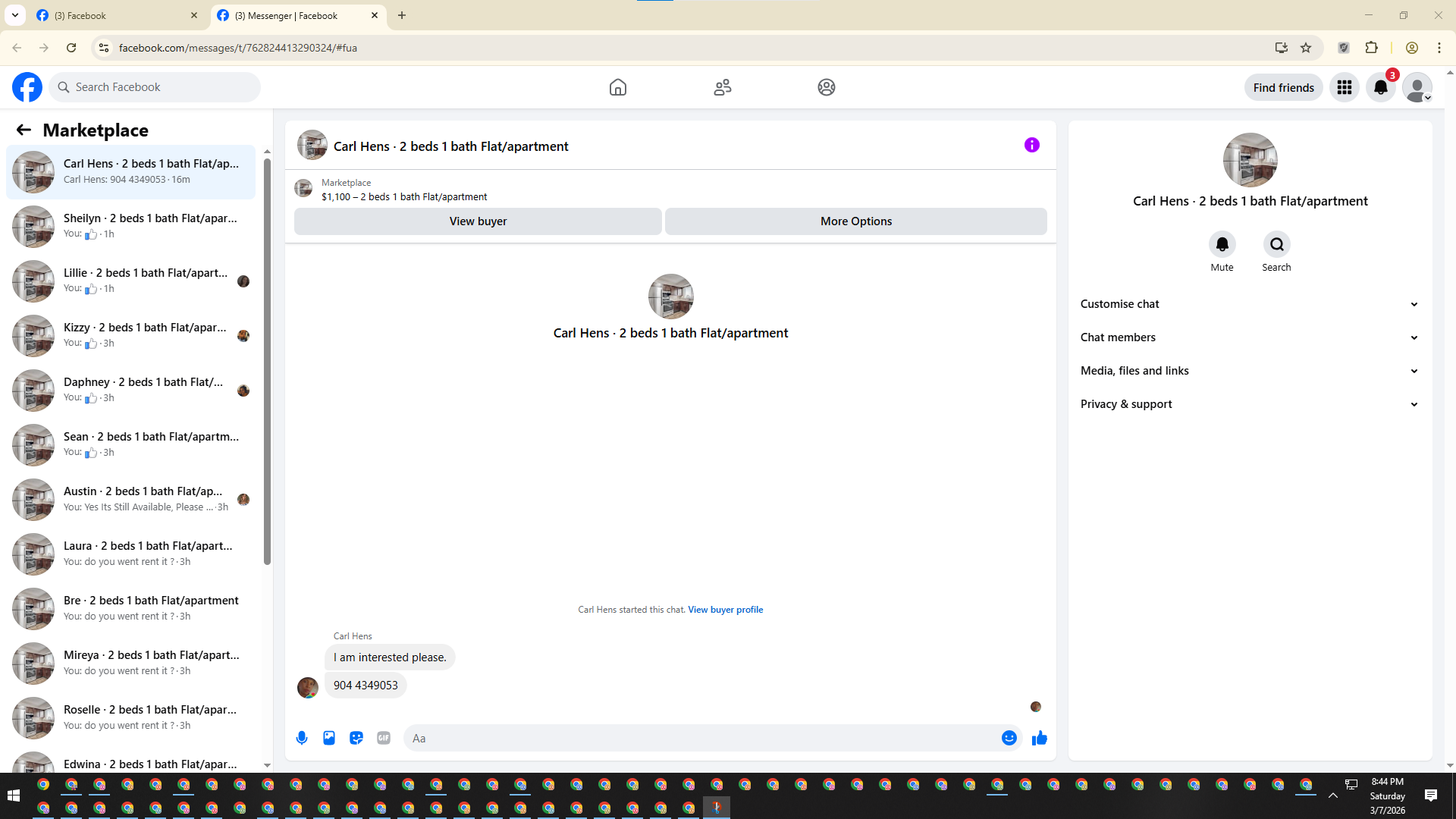Open the emoji picker
The image size is (1456, 819).
pyautogui.click(x=1009, y=738)
